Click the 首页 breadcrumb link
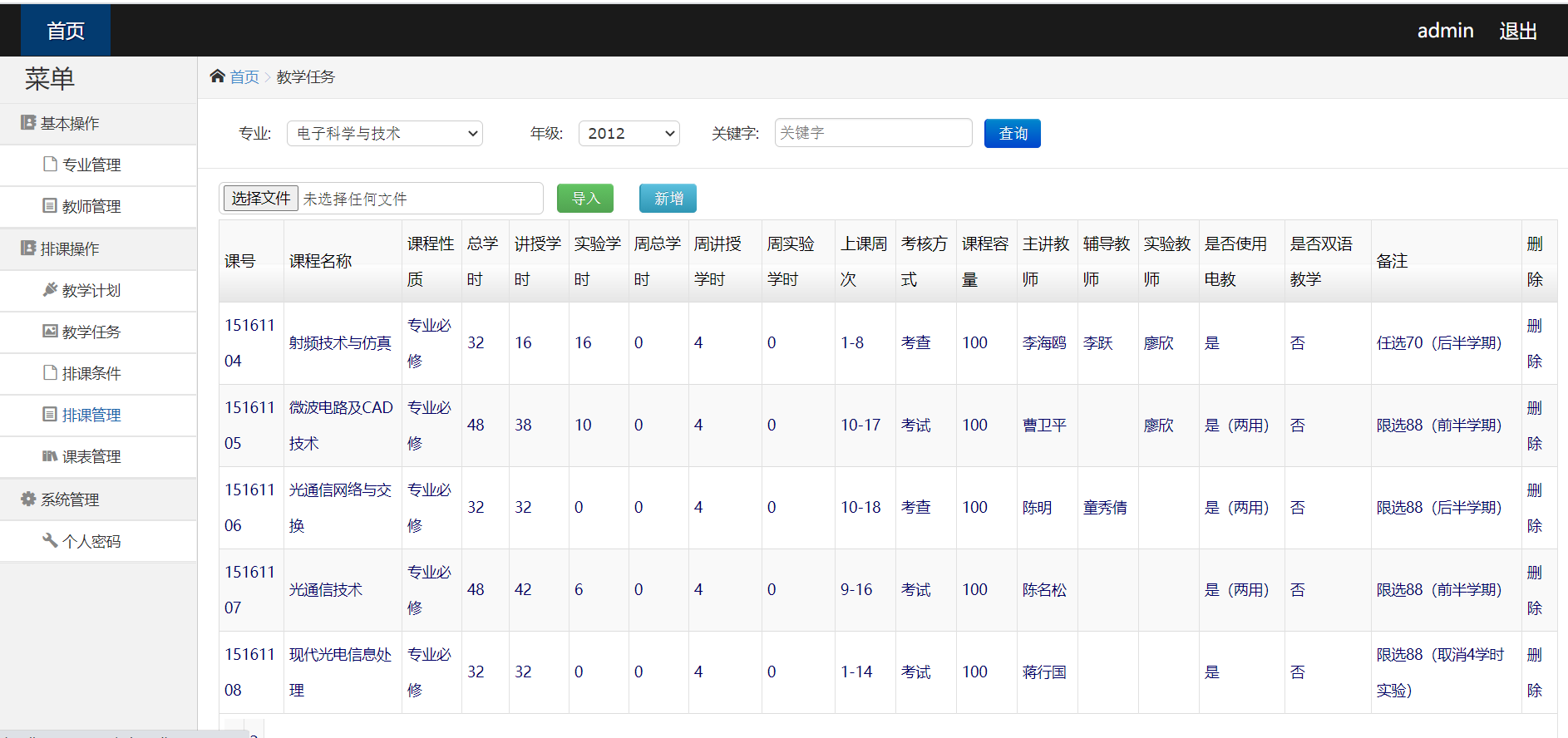The width and height of the screenshot is (1568, 738). 244,77
